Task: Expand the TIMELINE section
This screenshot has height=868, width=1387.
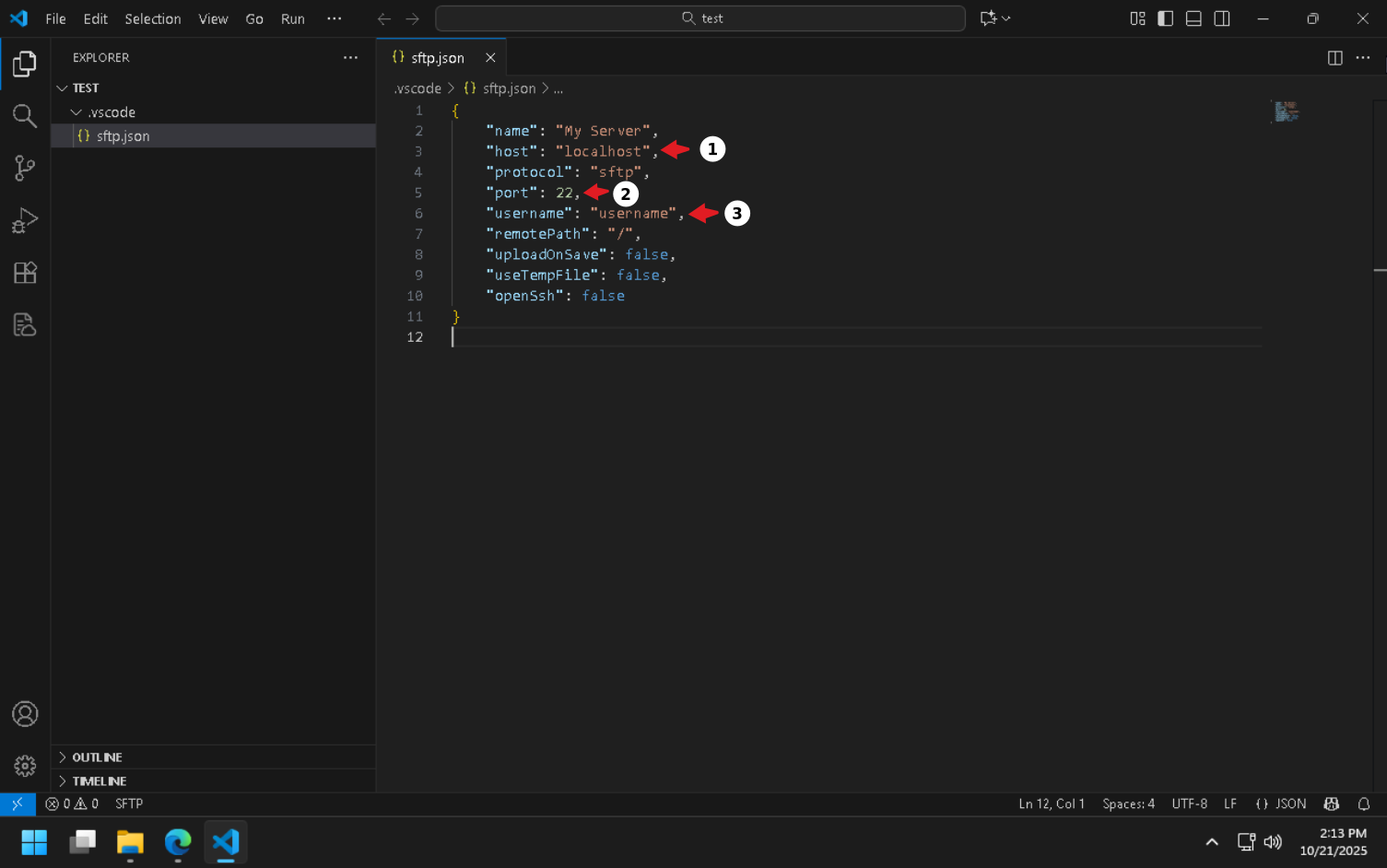Action: pos(99,780)
